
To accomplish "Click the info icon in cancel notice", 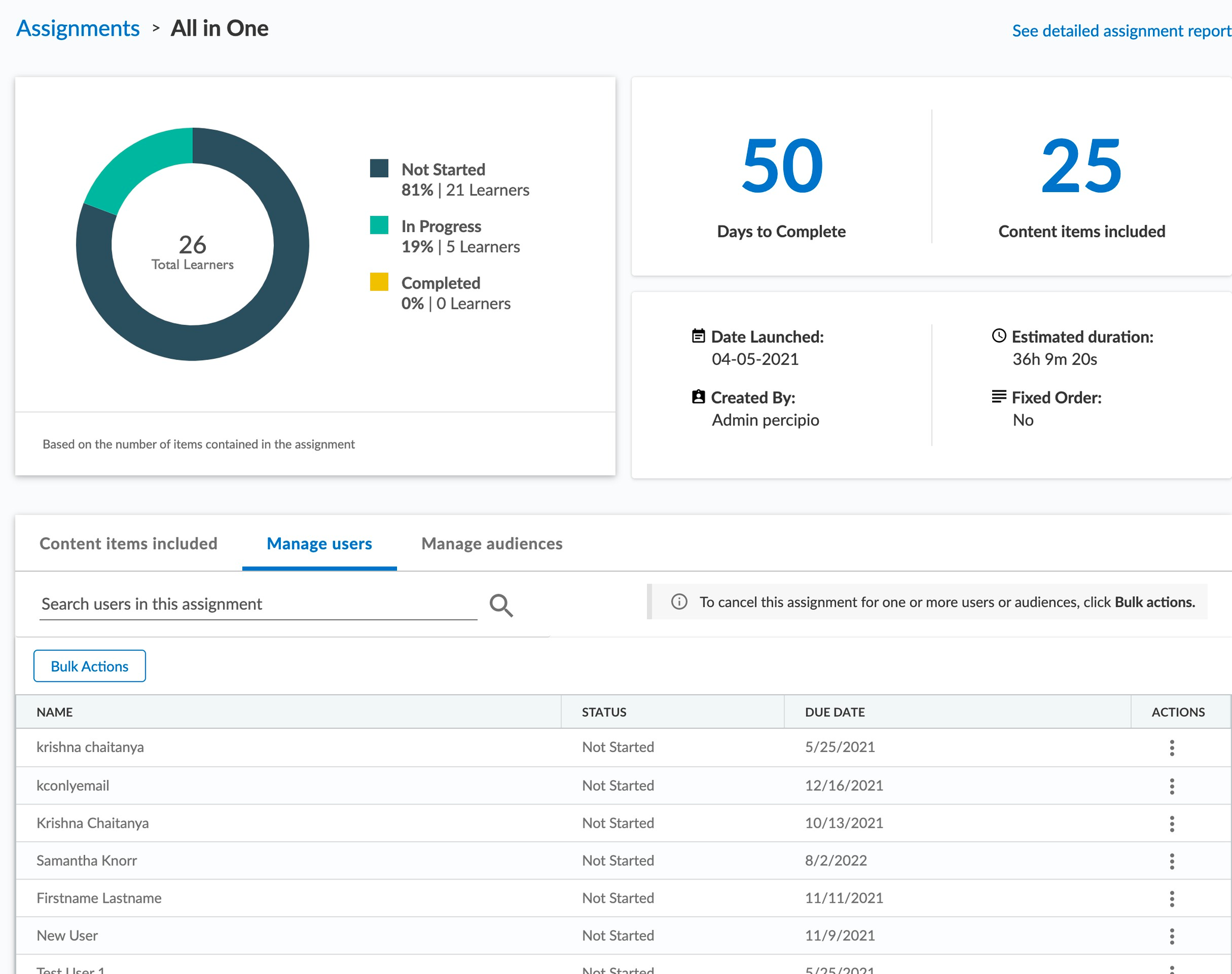I will click(x=679, y=602).
